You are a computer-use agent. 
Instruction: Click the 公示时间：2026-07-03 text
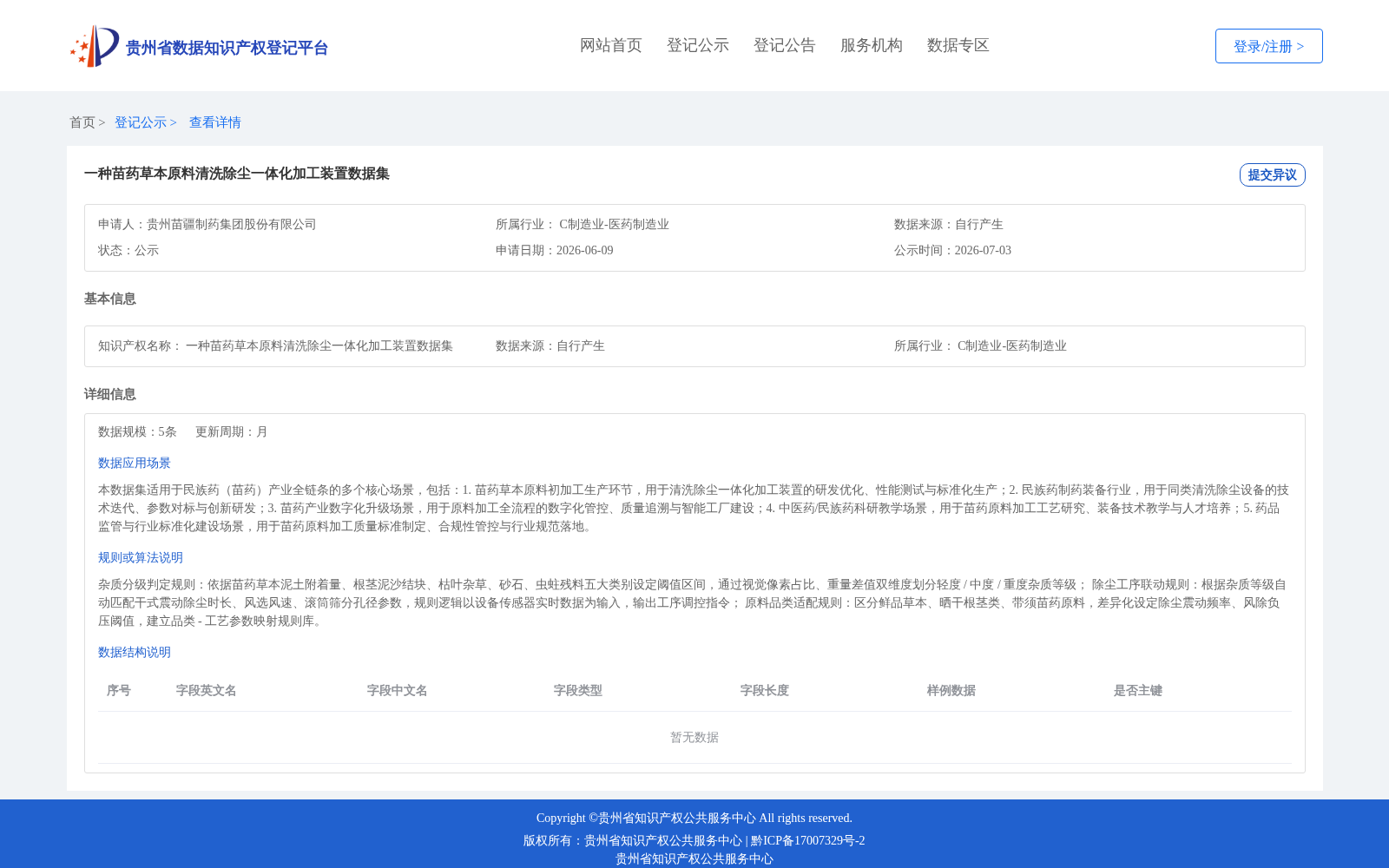(x=953, y=250)
